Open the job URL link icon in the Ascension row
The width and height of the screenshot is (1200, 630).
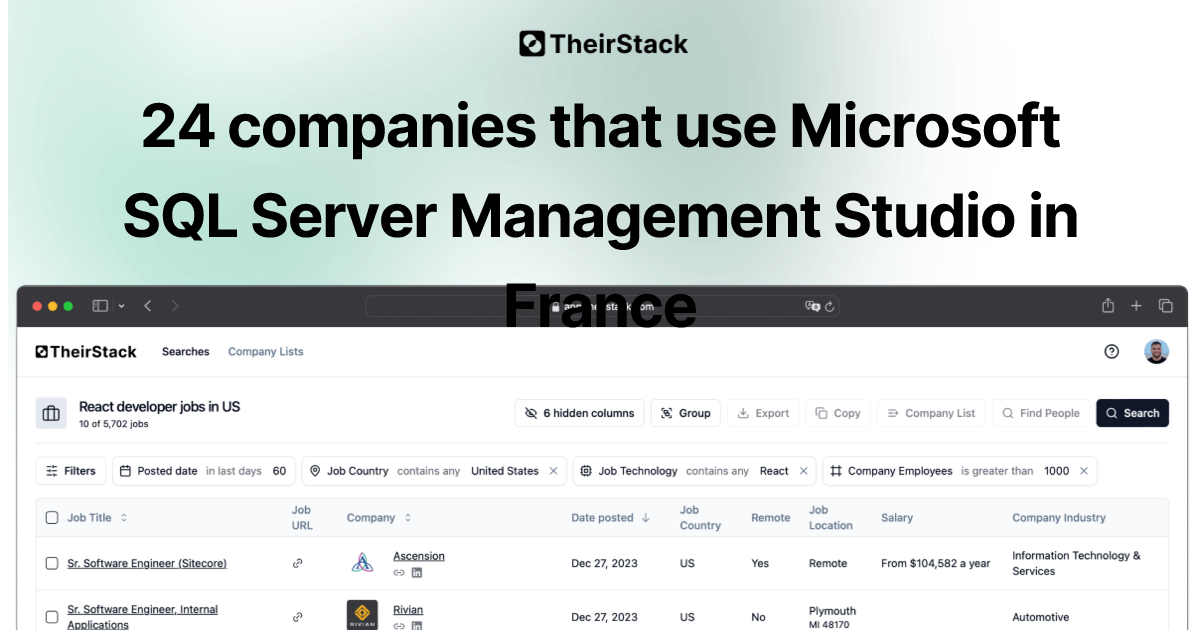297,563
